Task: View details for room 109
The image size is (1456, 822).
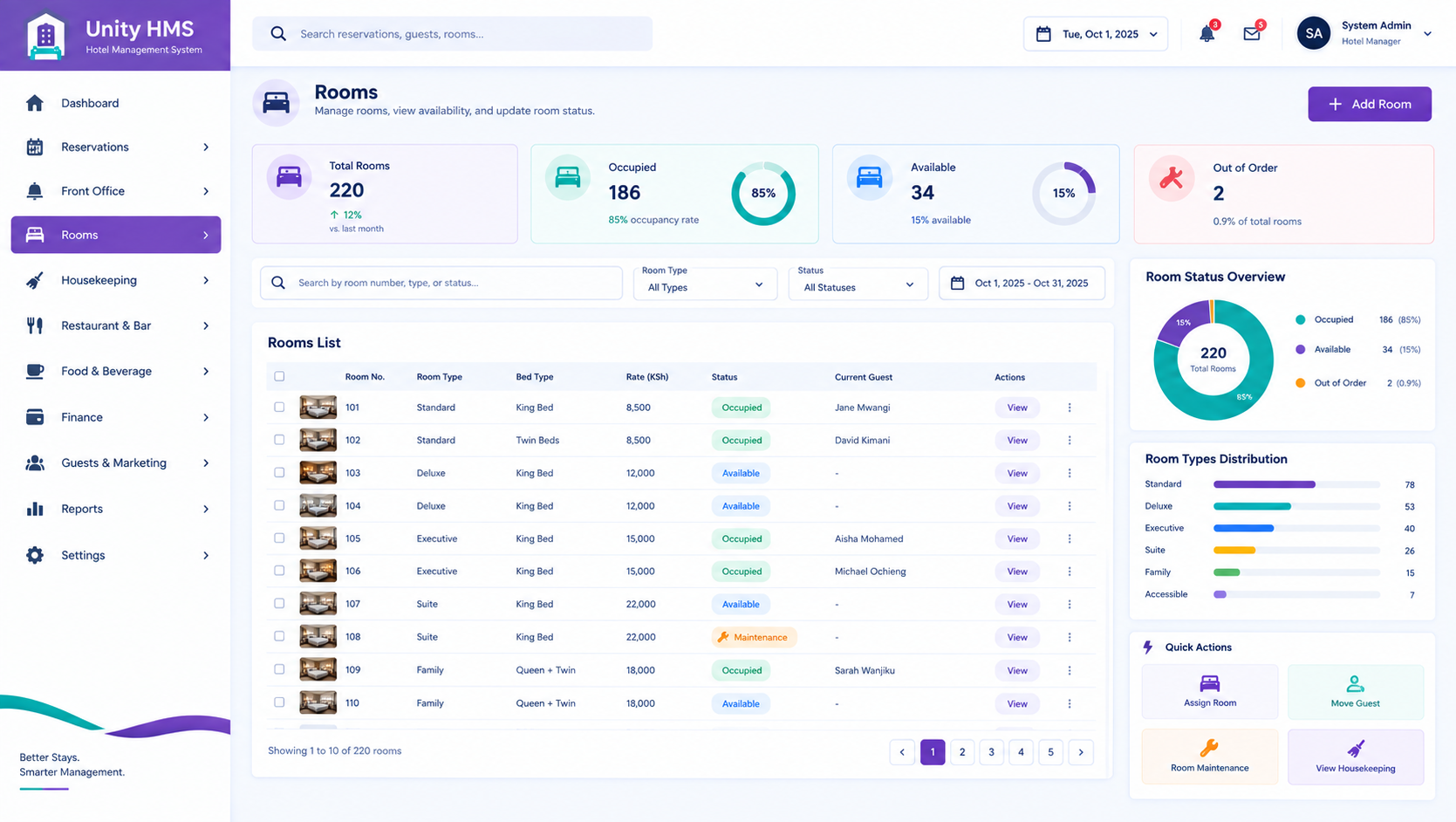Action: tap(1017, 670)
